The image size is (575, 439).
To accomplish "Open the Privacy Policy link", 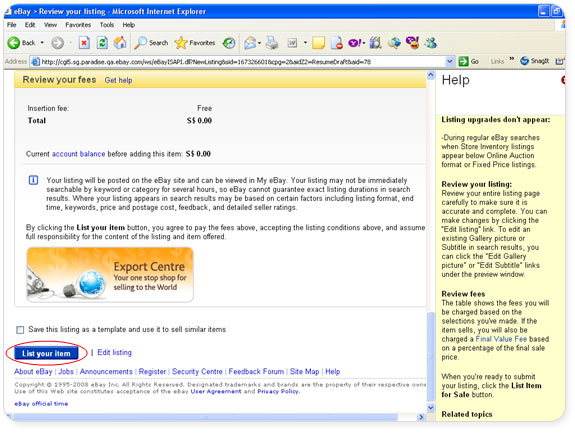I will [278, 391].
